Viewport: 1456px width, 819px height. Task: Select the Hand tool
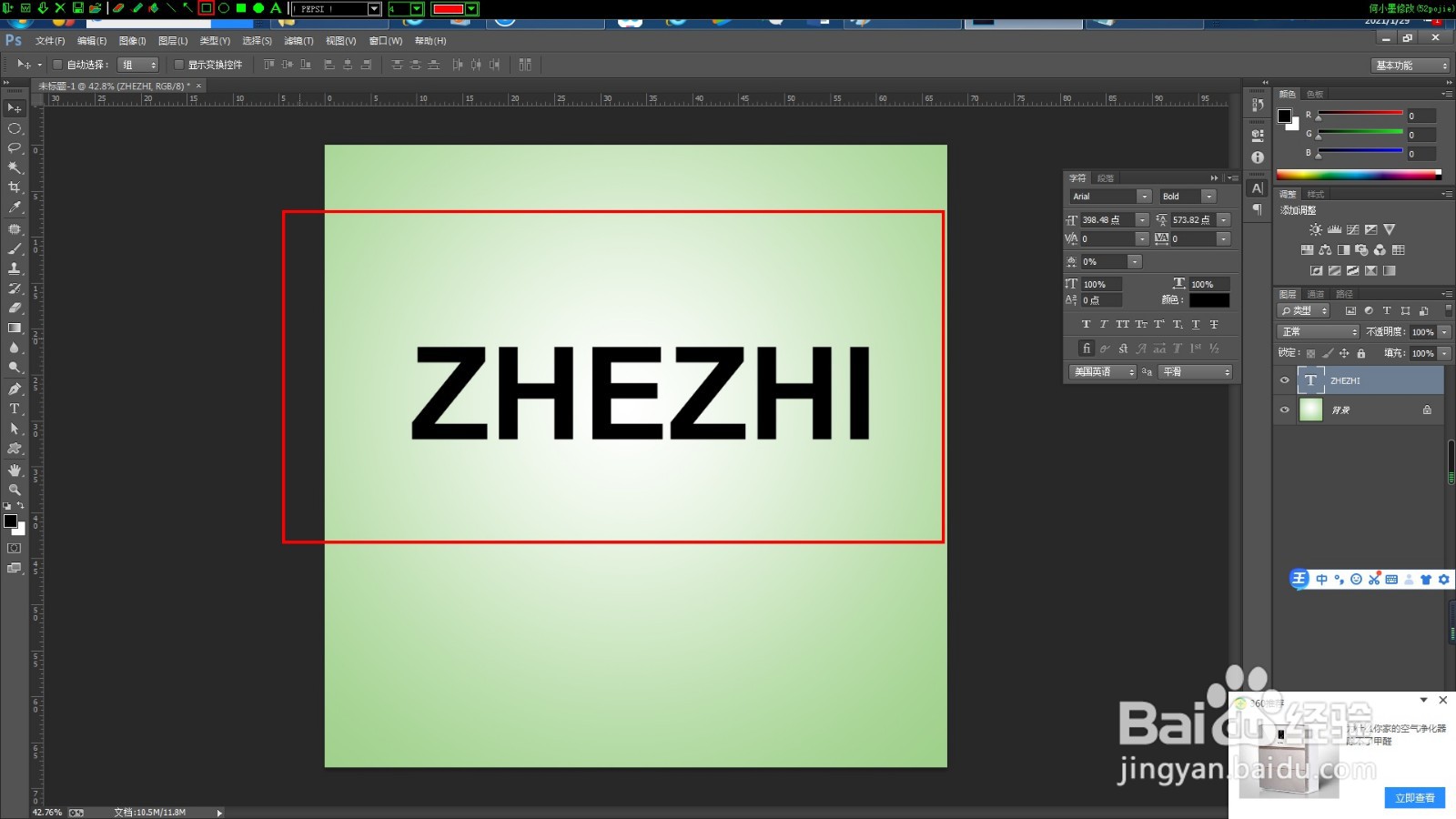pyautogui.click(x=15, y=470)
